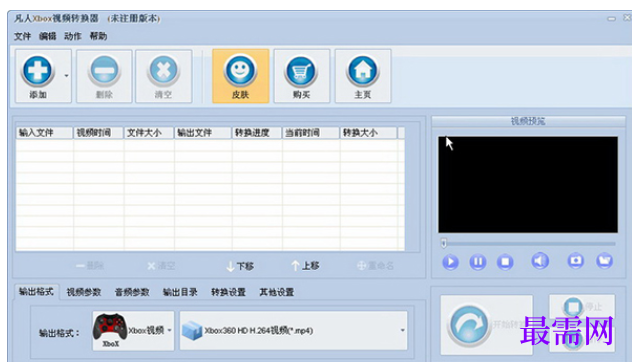
Task: Click the 输出文件 column header
Action: [x=203, y=133]
